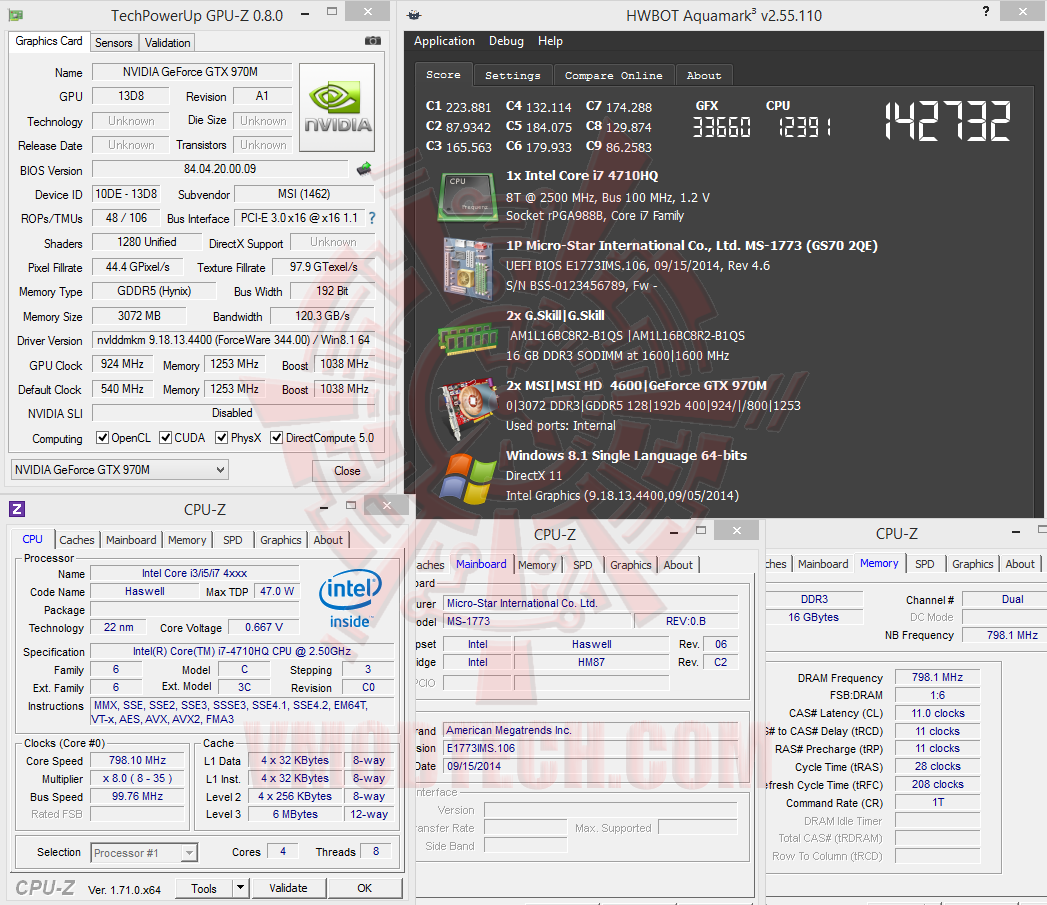1047x905 pixels.
Task: Open the Application menu in Aquamark
Action: pos(444,41)
